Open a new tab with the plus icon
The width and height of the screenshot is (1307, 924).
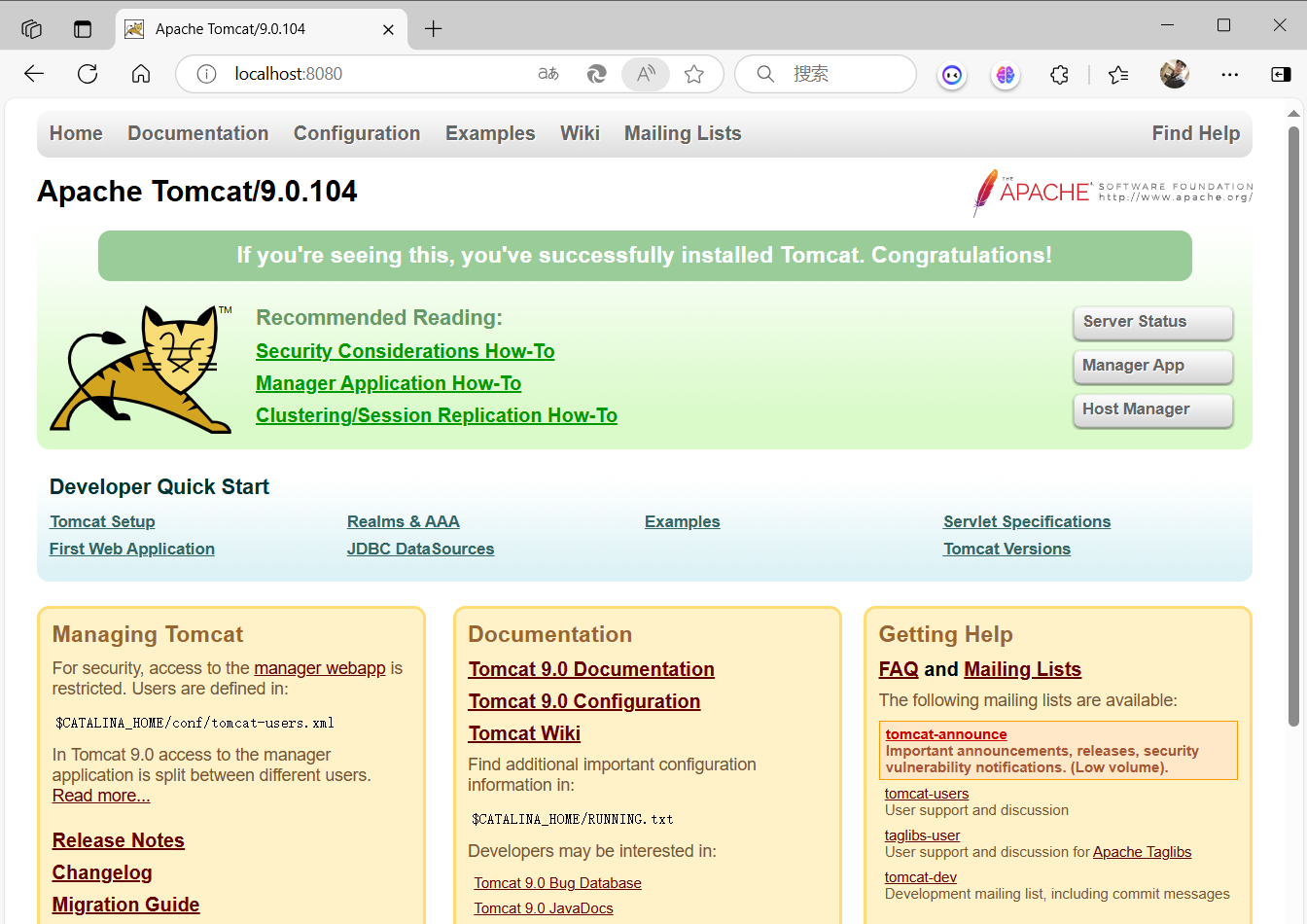coord(434,29)
